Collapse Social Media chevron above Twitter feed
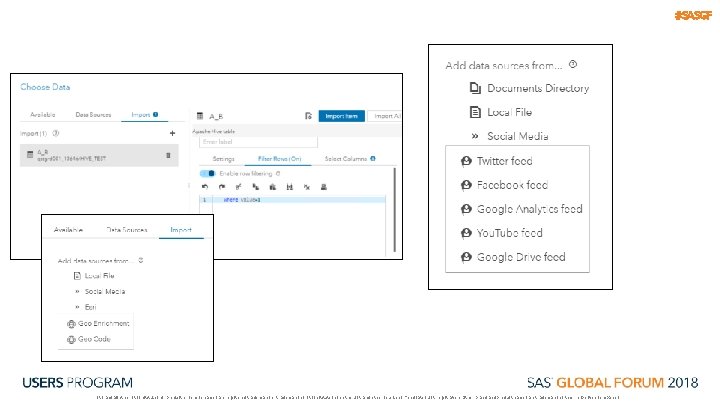 coord(475,136)
